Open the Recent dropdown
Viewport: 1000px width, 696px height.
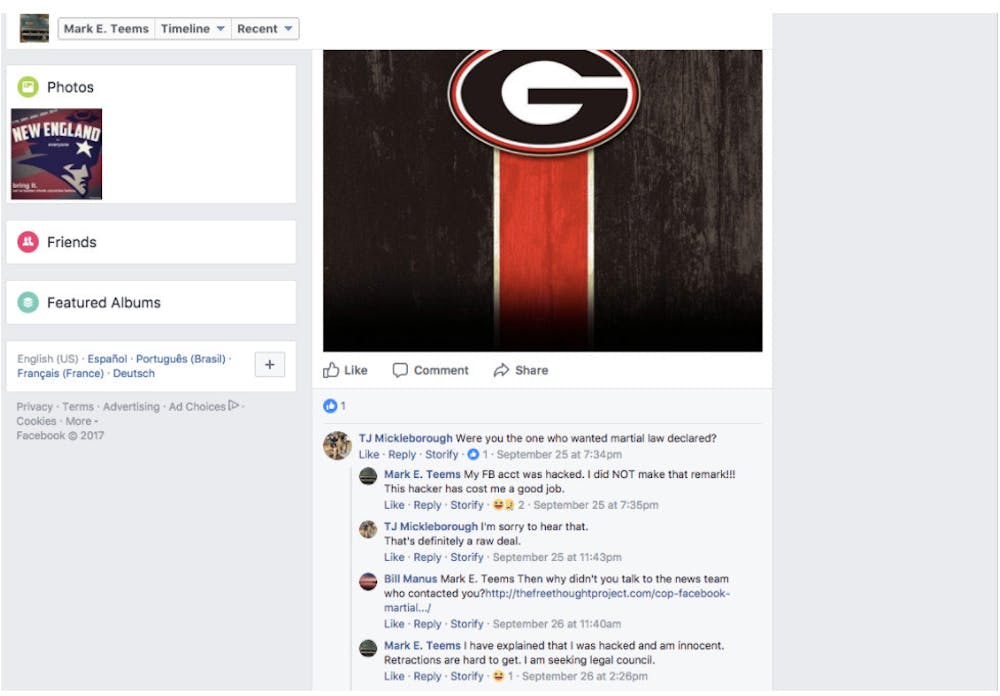(x=265, y=29)
